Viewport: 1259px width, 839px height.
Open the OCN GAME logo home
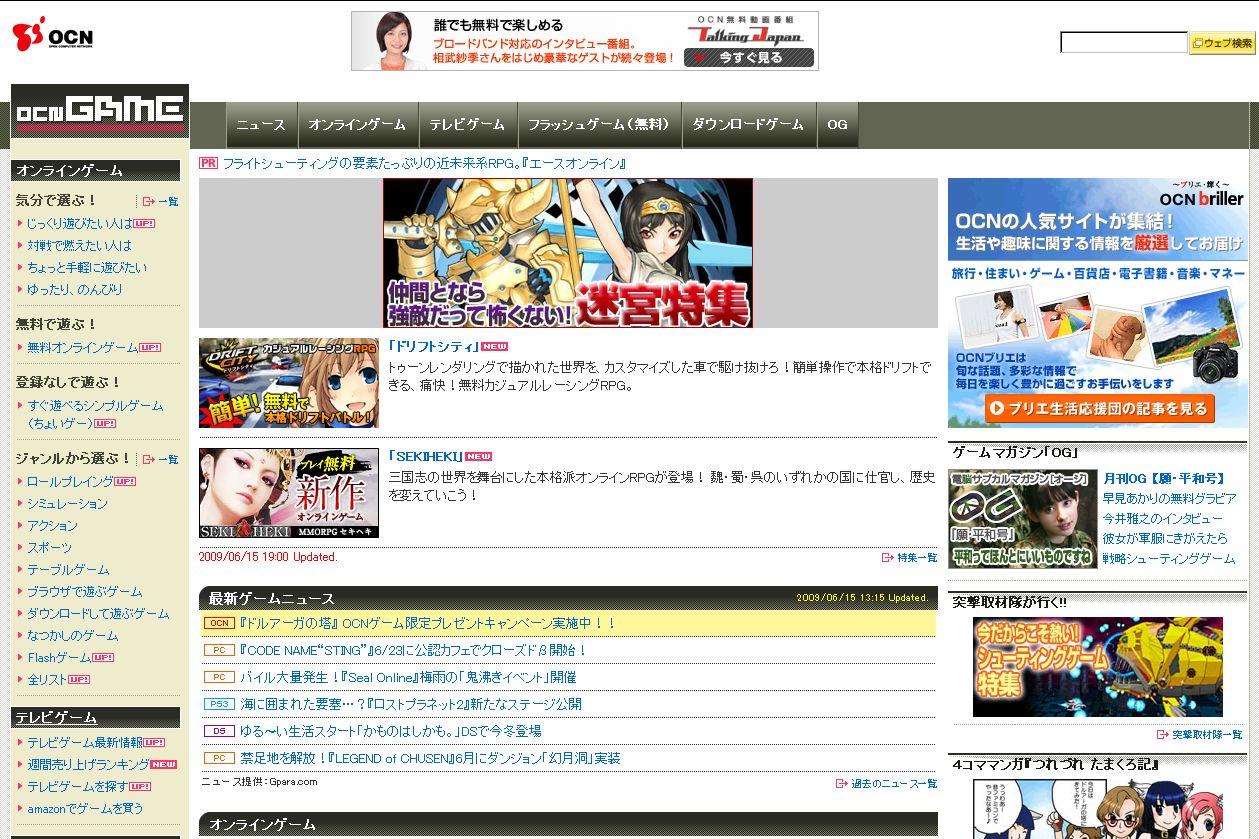tap(100, 110)
